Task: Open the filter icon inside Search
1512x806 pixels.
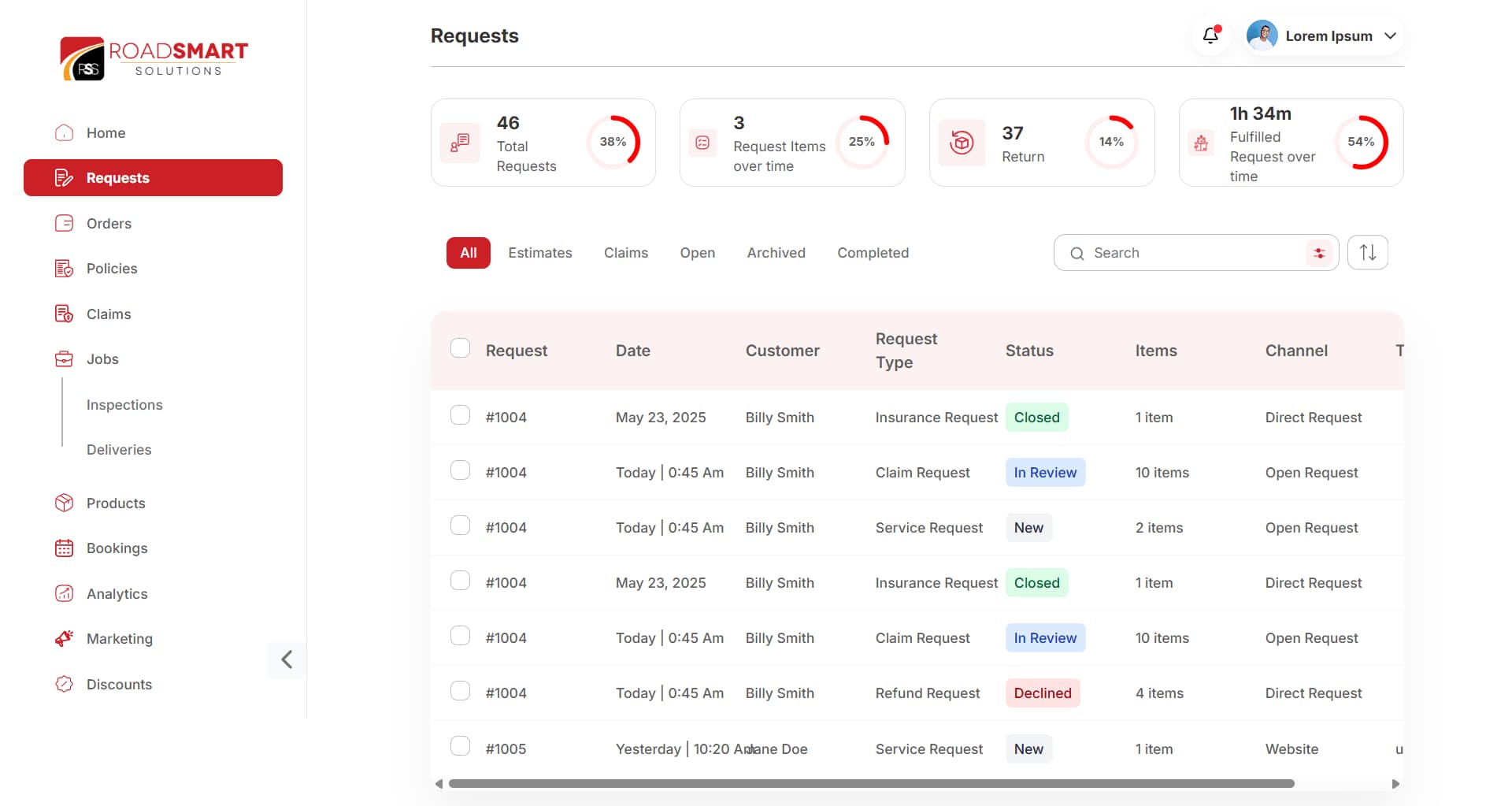Action: point(1319,253)
